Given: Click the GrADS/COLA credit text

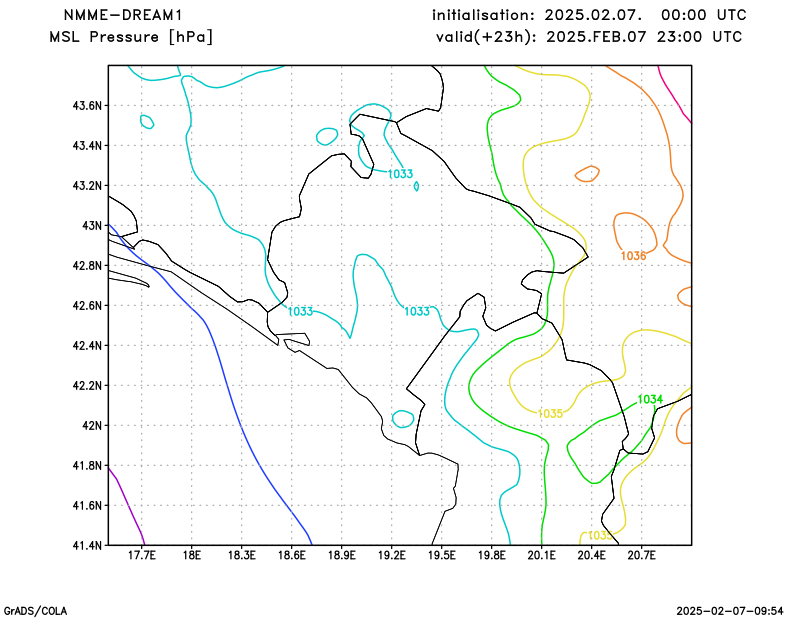Looking at the screenshot, I should 35,611.
